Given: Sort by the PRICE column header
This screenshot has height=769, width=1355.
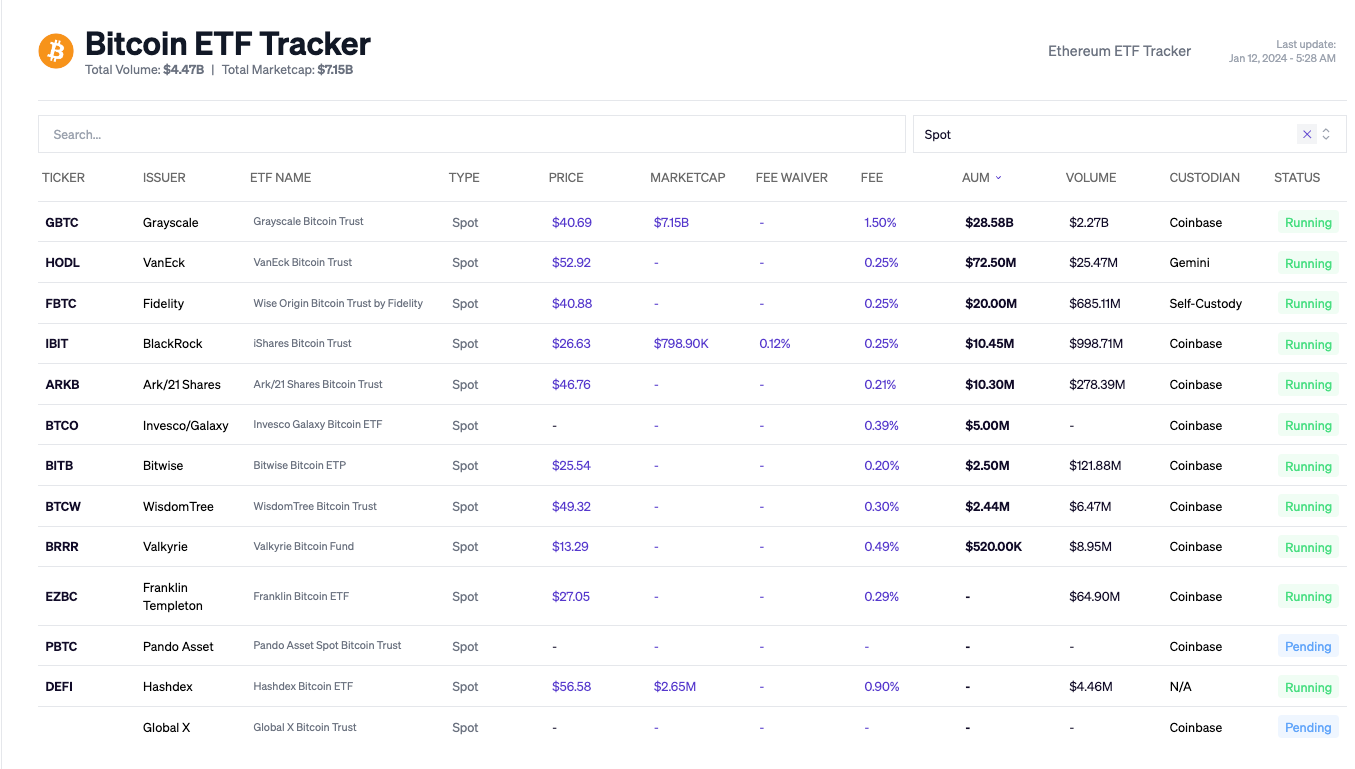Looking at the screenshot, I should pyautogui.click(x=566, y=178).
